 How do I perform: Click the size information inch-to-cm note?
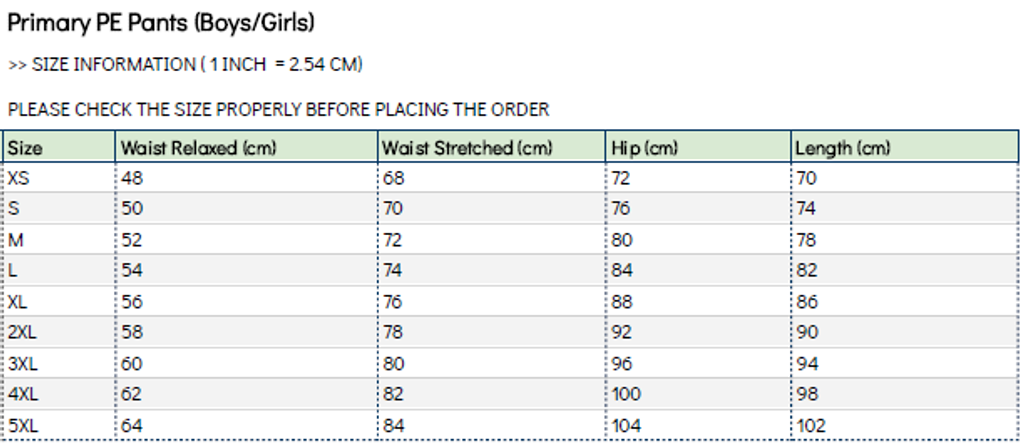(185, 65)
